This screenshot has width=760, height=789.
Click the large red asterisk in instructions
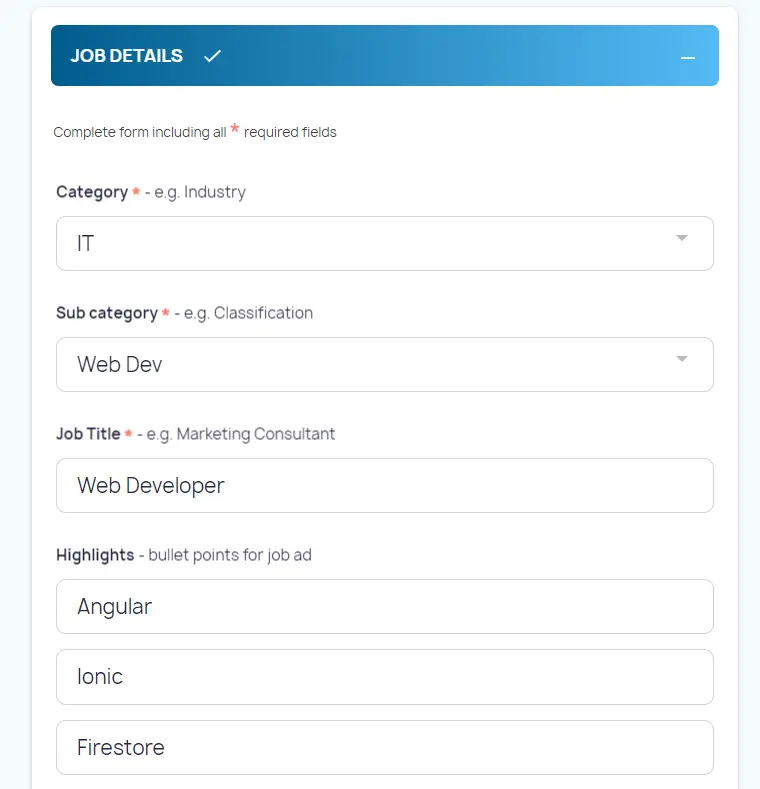click(235, 129)
